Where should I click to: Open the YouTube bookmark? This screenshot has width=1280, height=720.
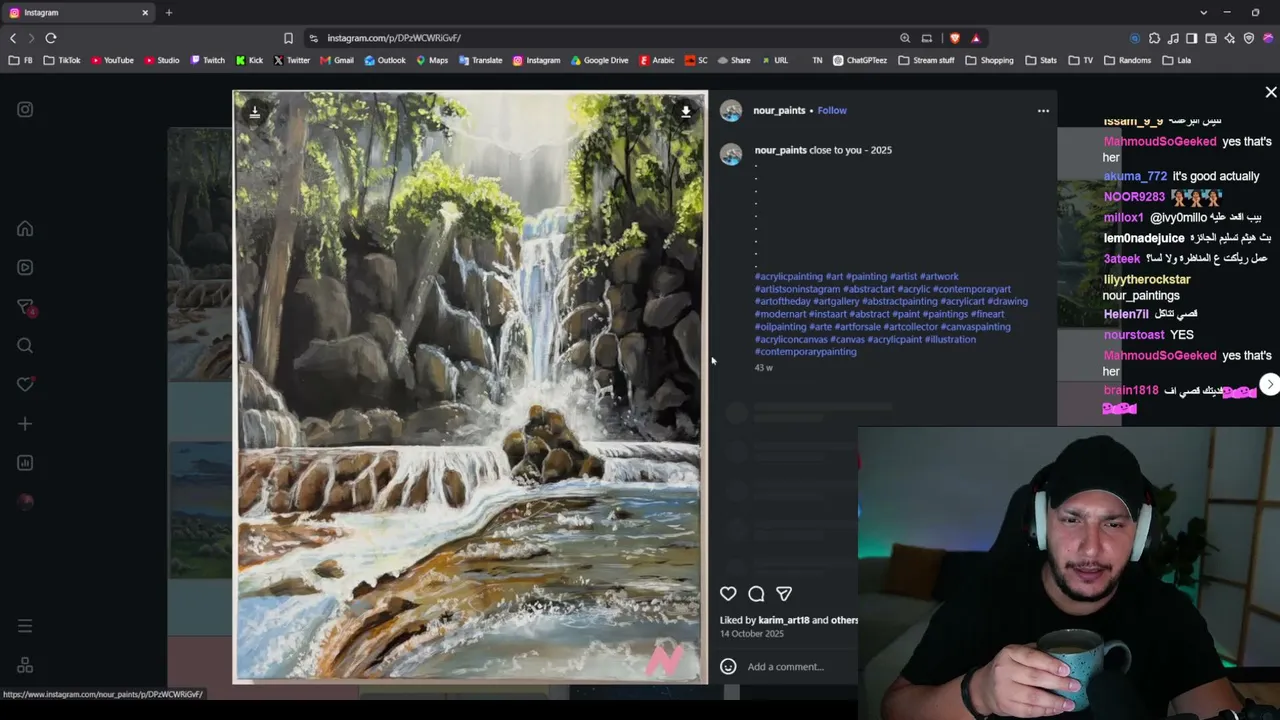pos(112,60)
